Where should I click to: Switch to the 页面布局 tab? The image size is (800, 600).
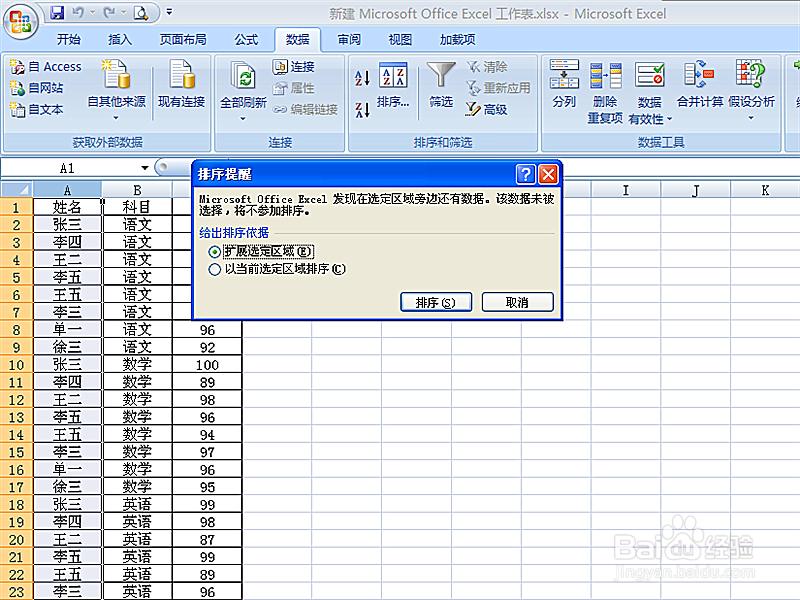coord(183,40)
